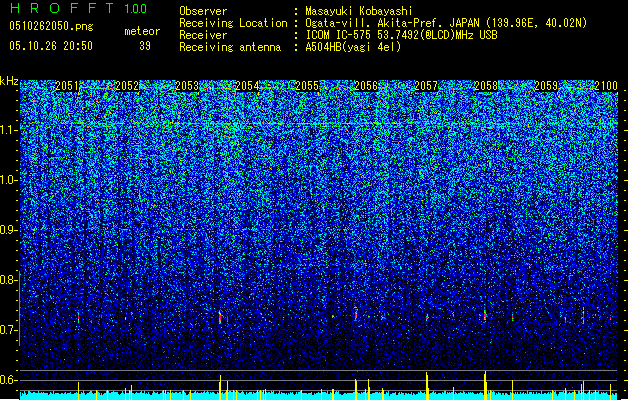Click the 2057 time marker
Image resolution: width=629 pixels, height=400 pixels.
pos(426,86)
